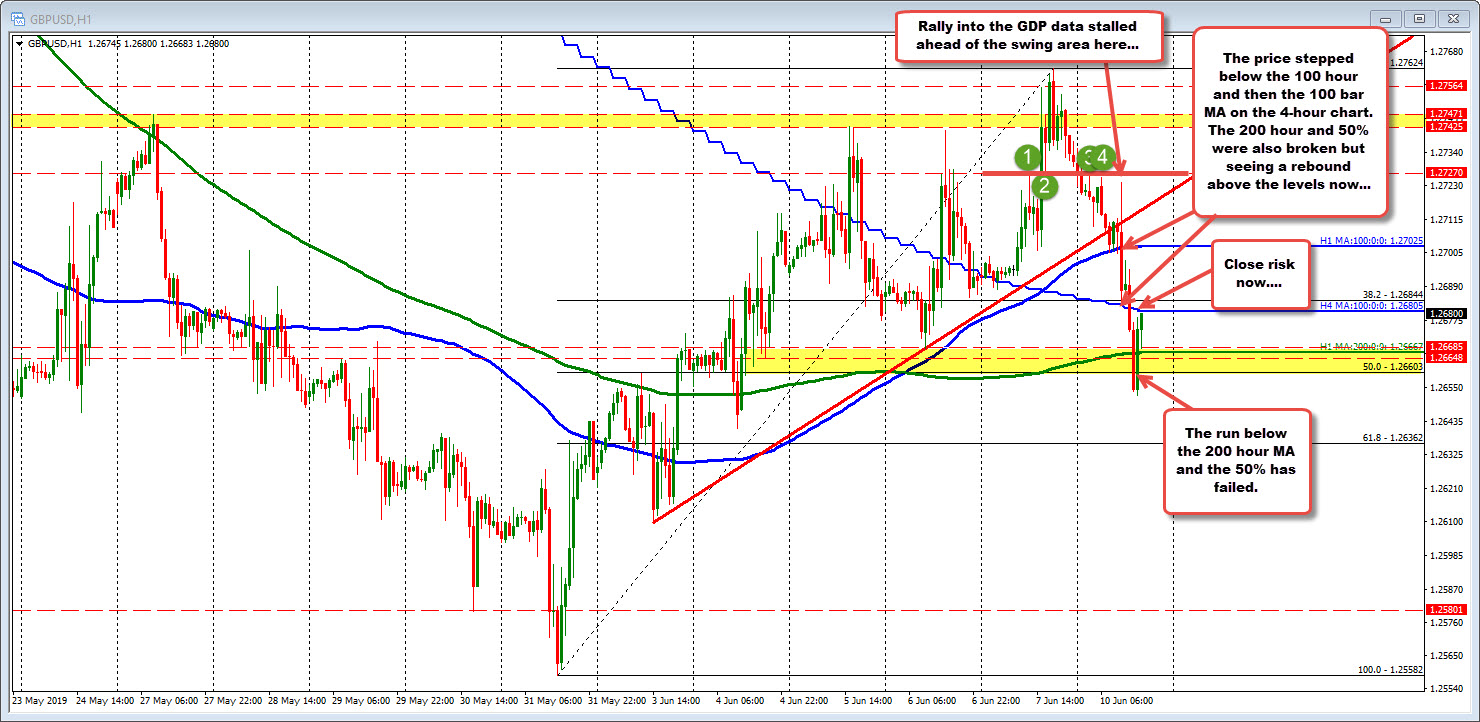
Task: Click the '23 May 2019' date on the time axis
Action: point(38,702)
